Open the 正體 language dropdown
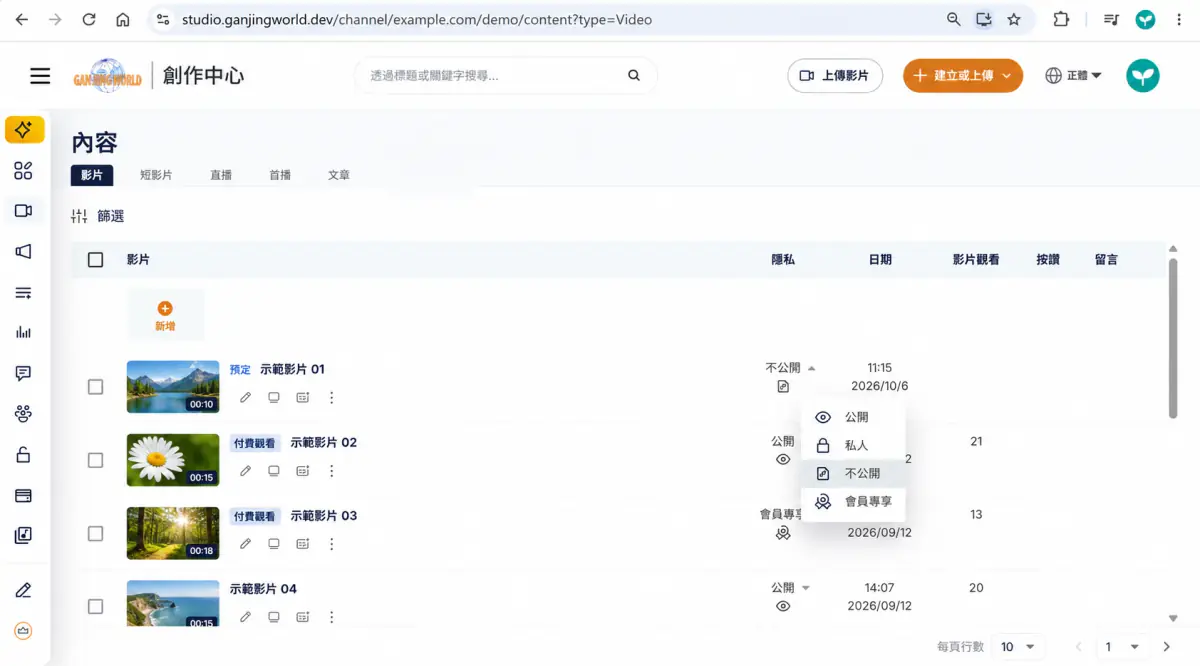The width and height of the screenshot is (1200, 666). [x=1073, y=76]
